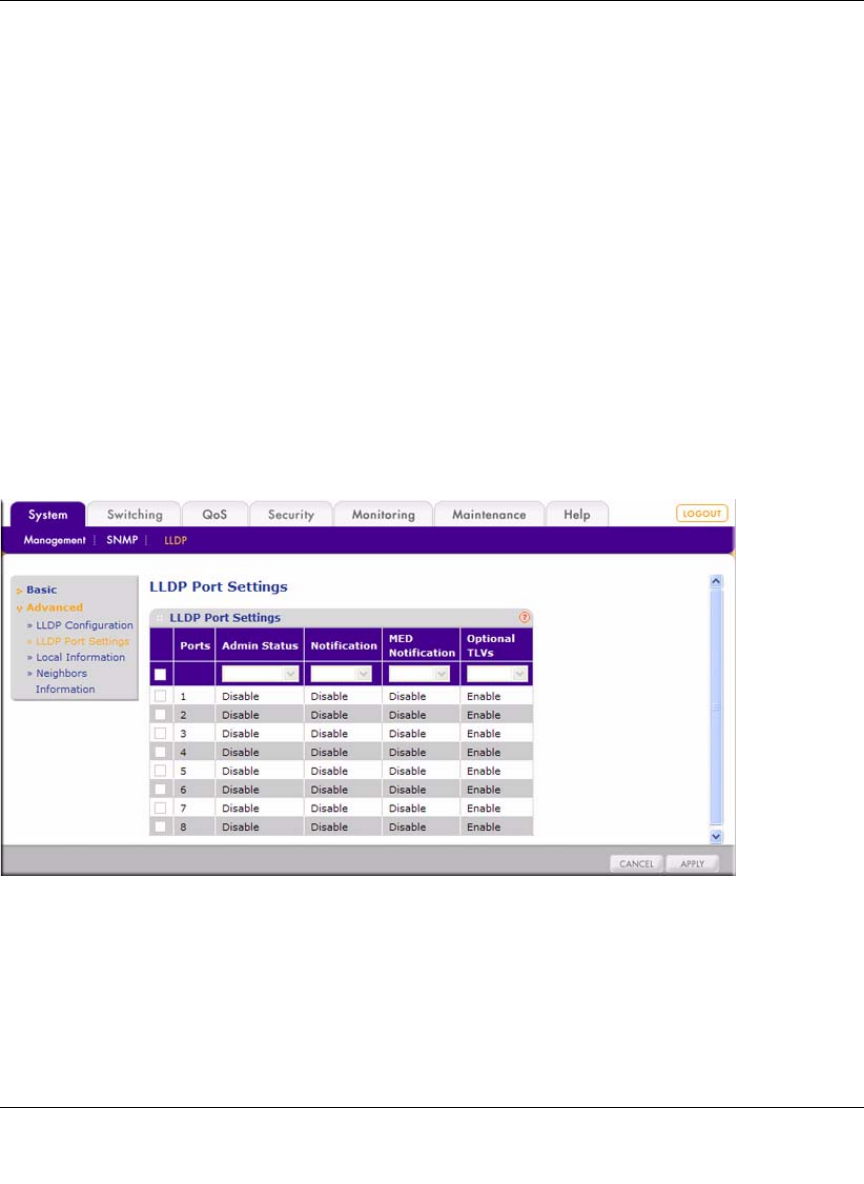Check the box for port 3
The width and height of the screenshot is (864, 1184).
160,733
